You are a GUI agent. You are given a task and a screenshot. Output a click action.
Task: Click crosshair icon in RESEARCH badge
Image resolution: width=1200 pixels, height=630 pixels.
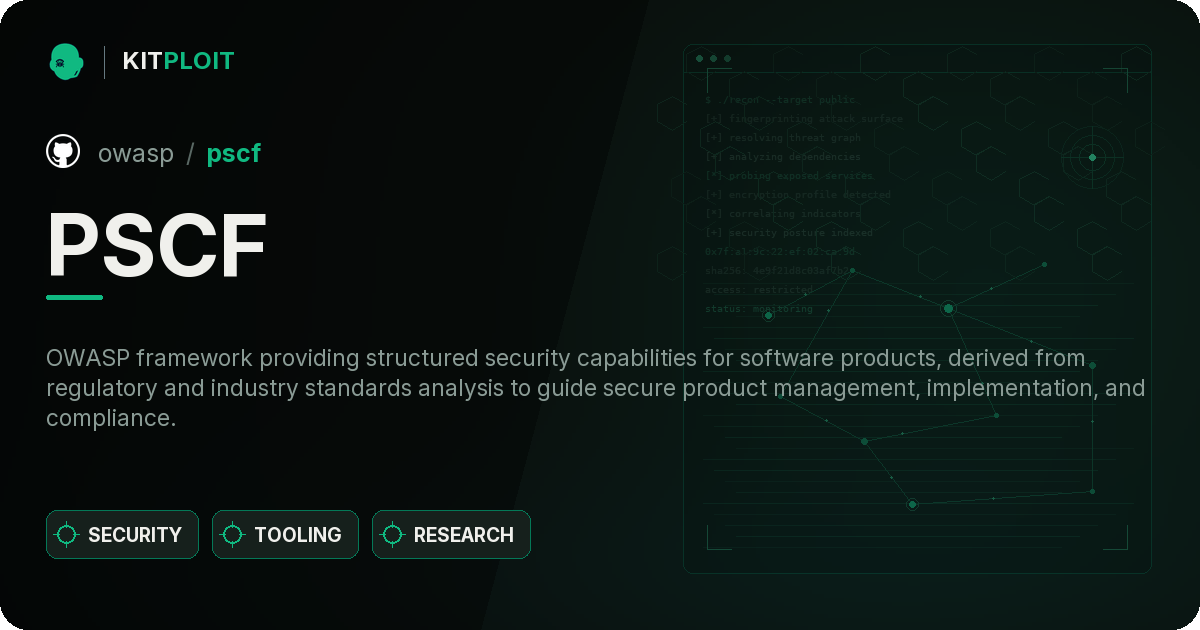pos(393,535)
